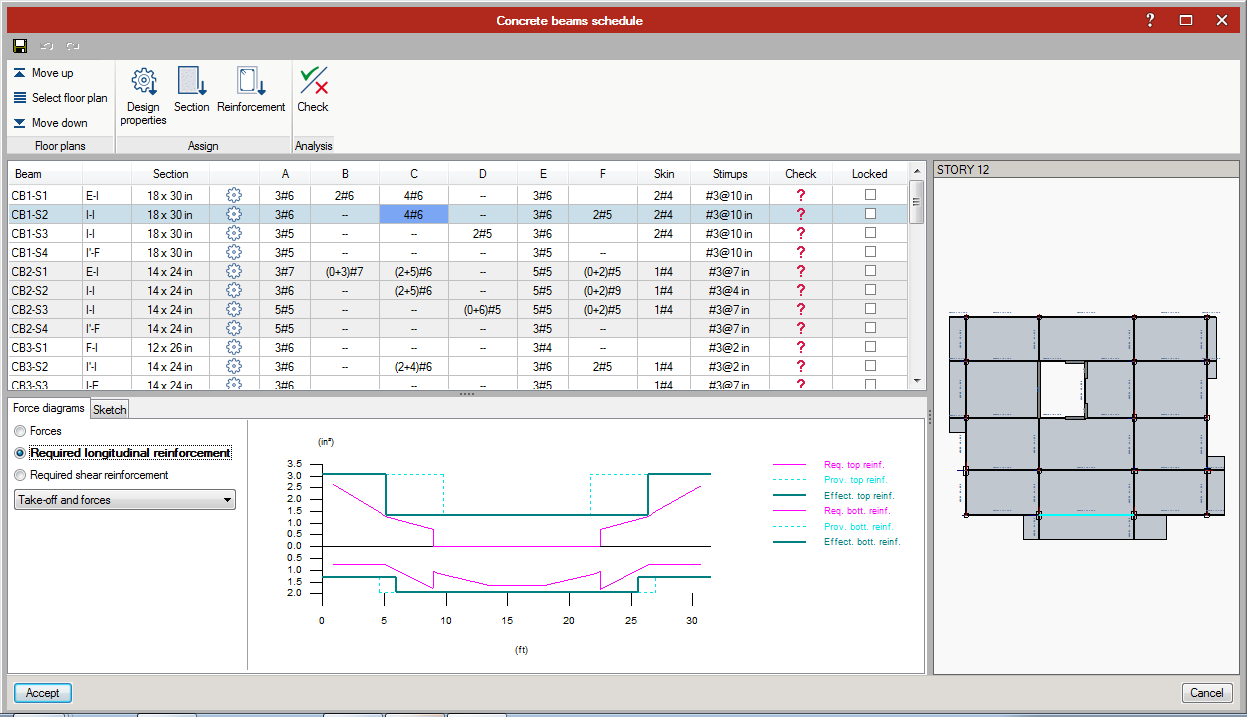Click the Move down floor plan icon

[x=20, y=123]
